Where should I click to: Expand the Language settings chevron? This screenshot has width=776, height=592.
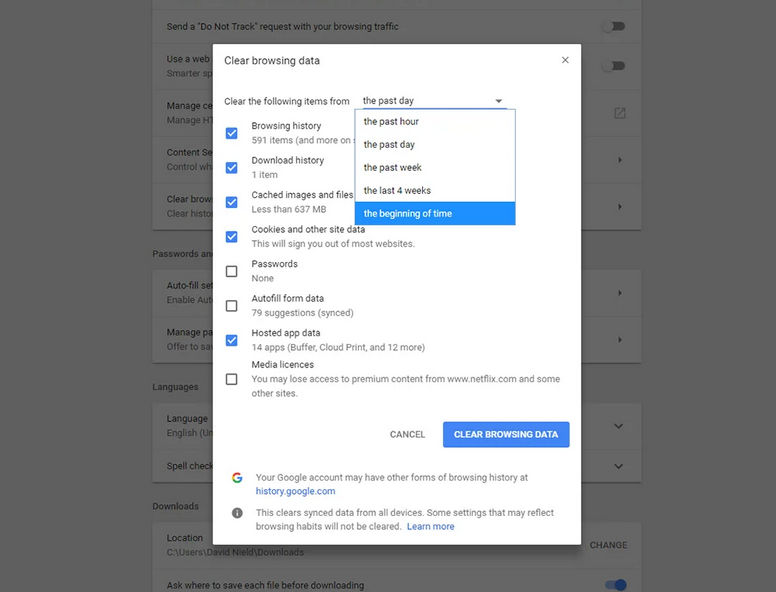(x=618, y=426)
